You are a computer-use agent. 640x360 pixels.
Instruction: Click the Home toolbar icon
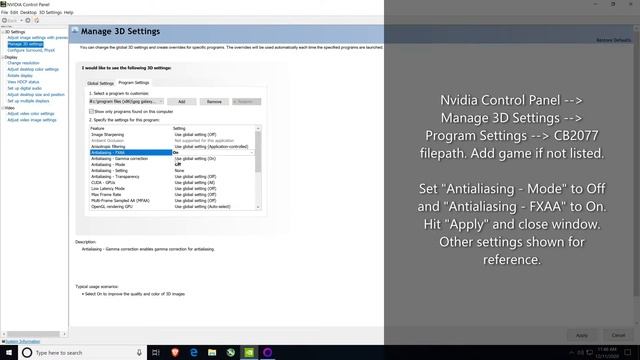pos(37,20)
